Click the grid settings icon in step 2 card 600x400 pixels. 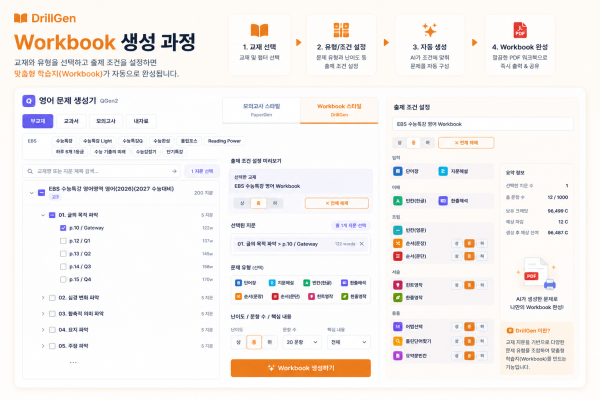pyautogui.click(x=341, y=30)
